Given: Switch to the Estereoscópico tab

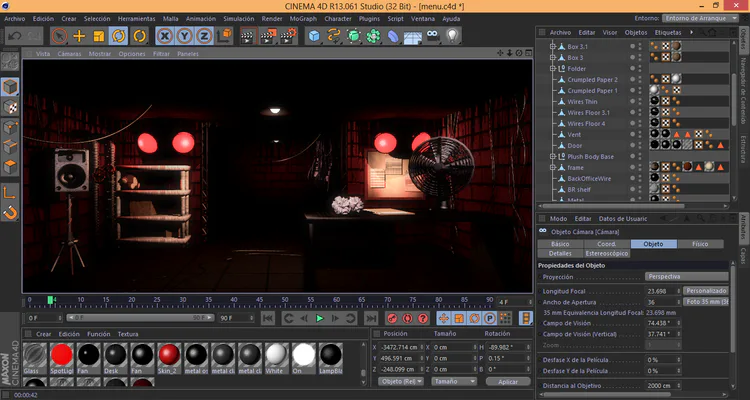Looking at the screenshot, I should tap(608, 254).
